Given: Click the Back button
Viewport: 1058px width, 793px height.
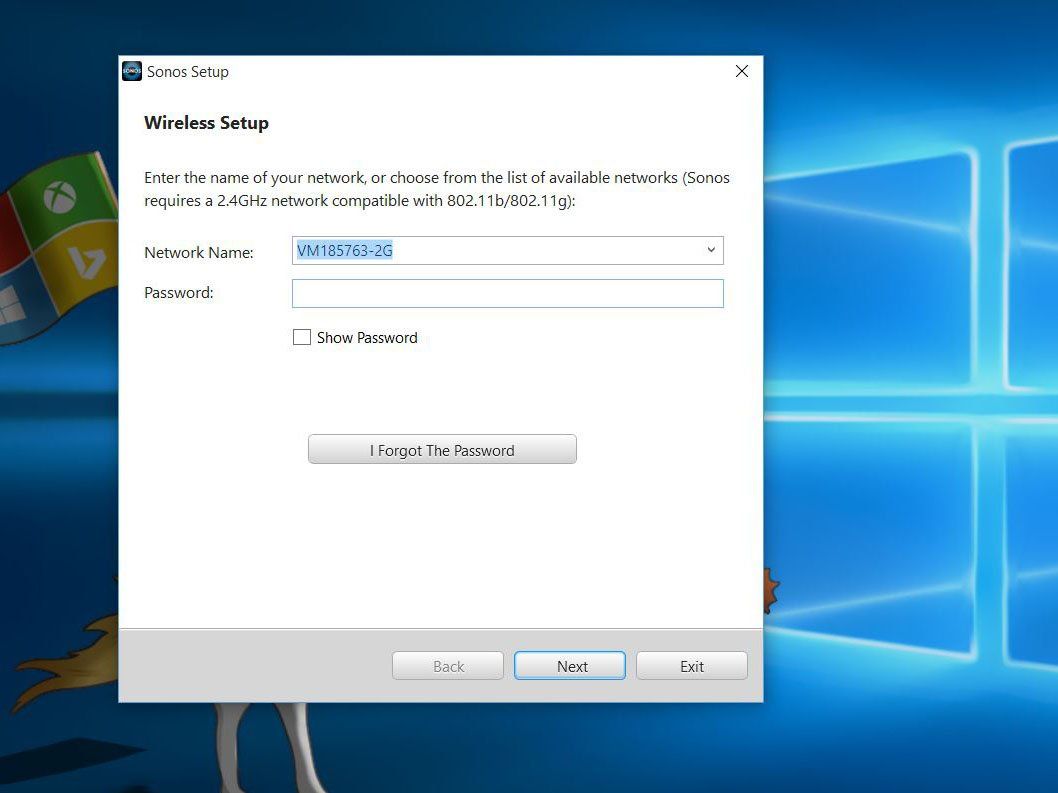Looking at the screenshot, I should point(448,666).
